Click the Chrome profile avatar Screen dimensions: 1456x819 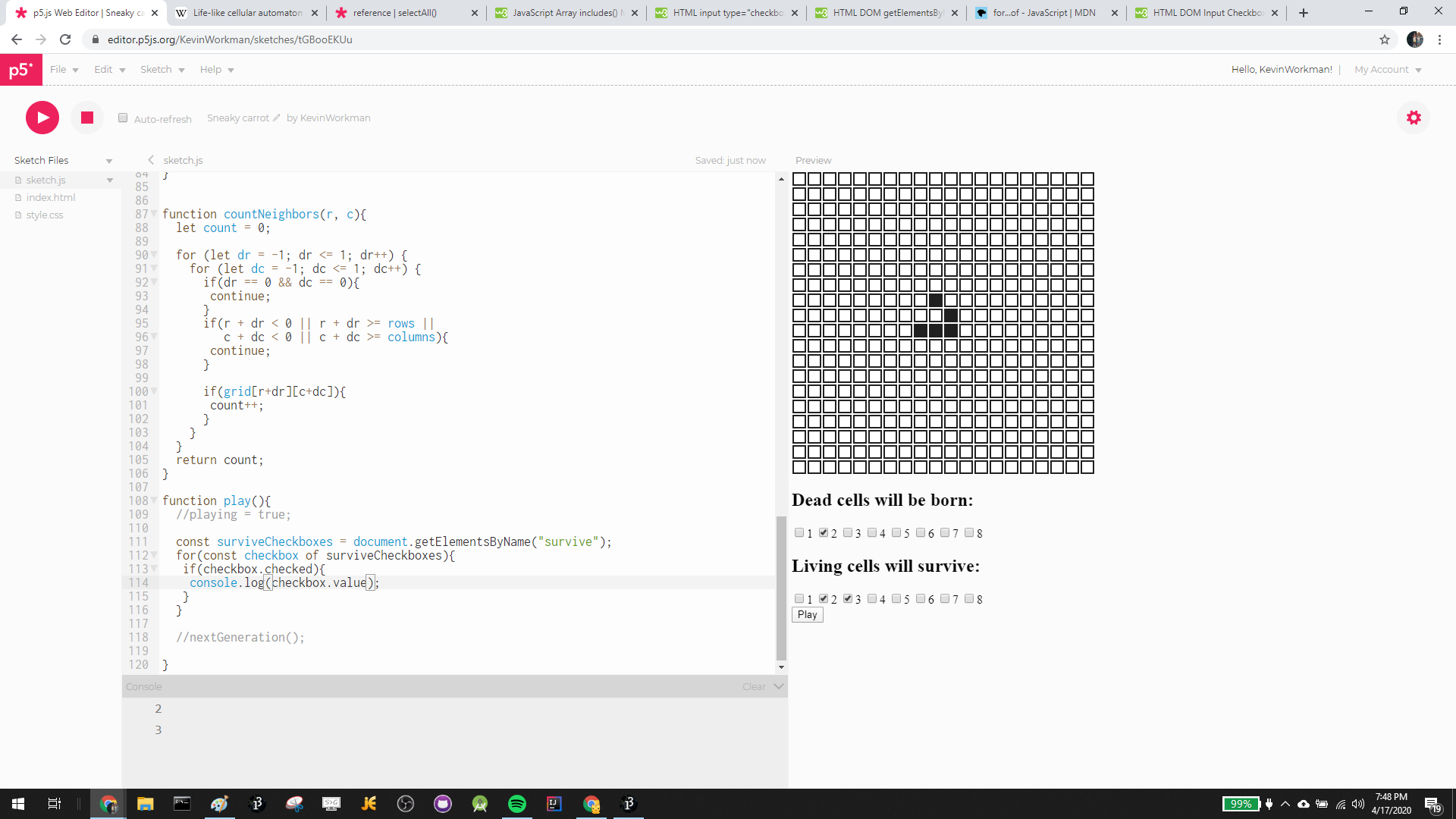1415,39
